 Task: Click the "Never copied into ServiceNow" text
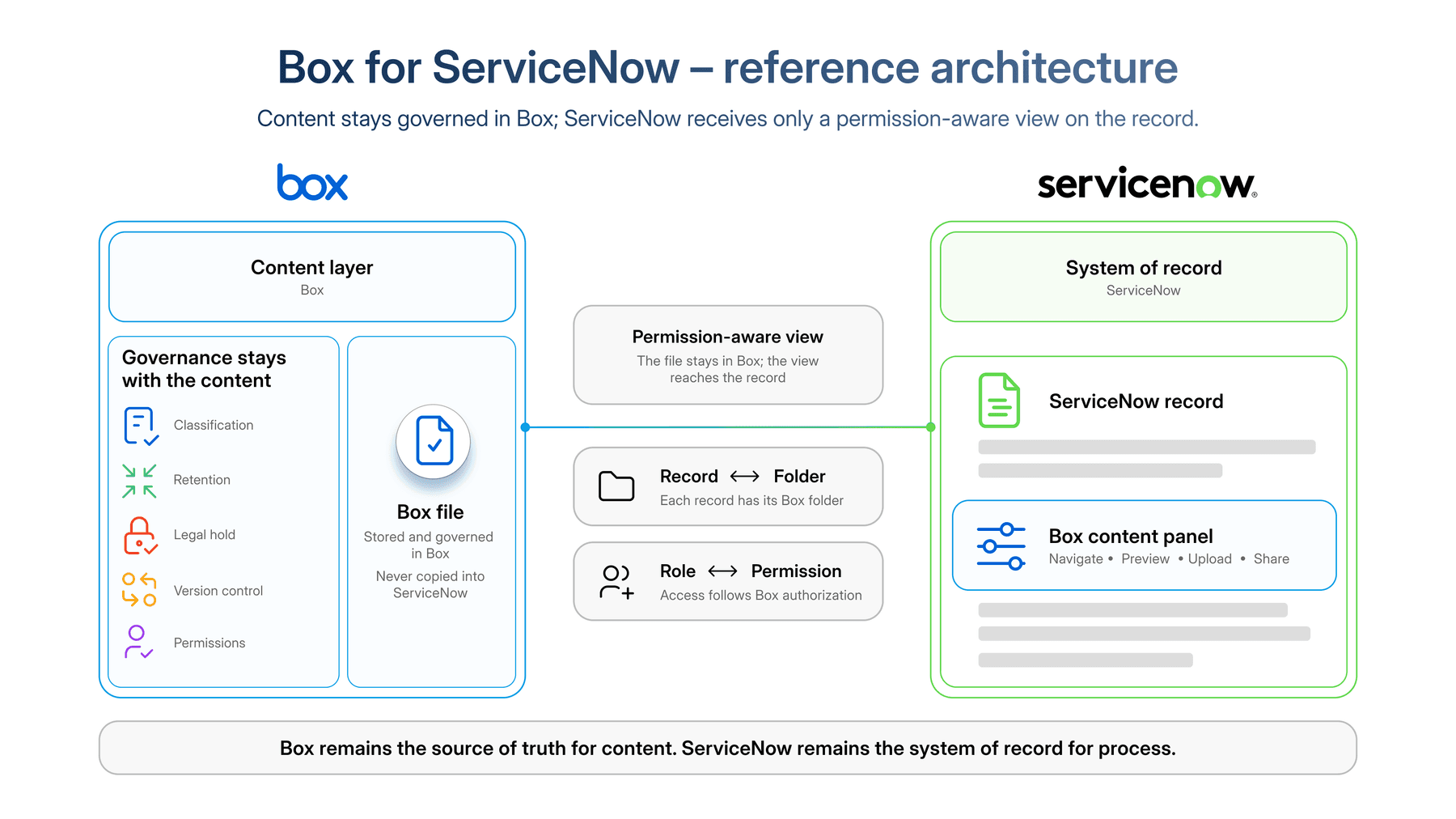(430, 584)
